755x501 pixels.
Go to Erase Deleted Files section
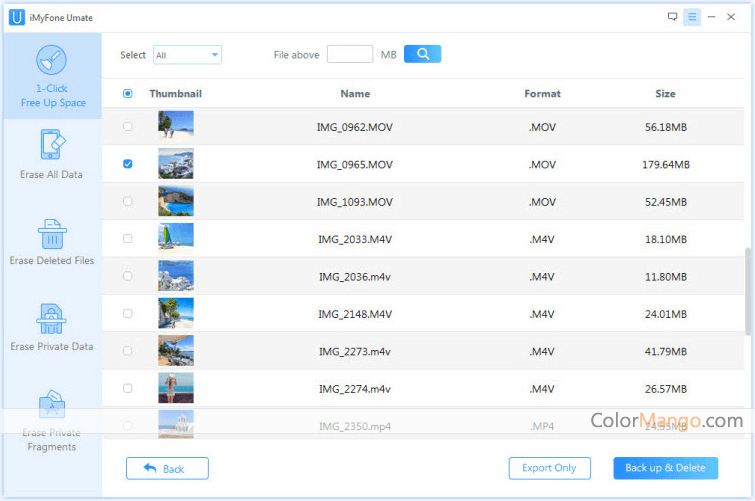[x=51, y=241]
